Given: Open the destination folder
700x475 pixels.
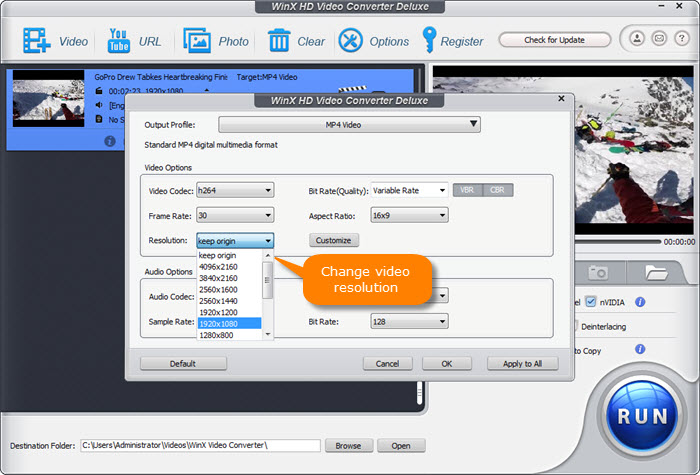Looking at the screenshot, I should 401,446.
